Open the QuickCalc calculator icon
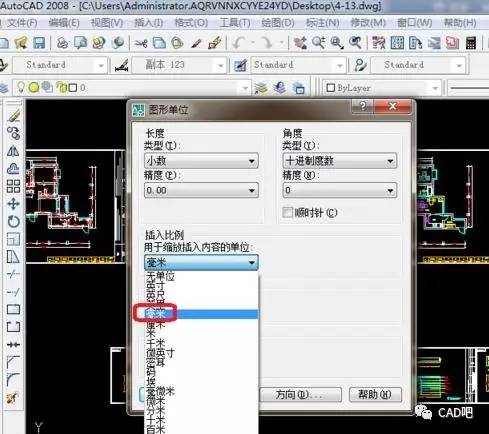 pyautogui.click(x=471, y=43)
